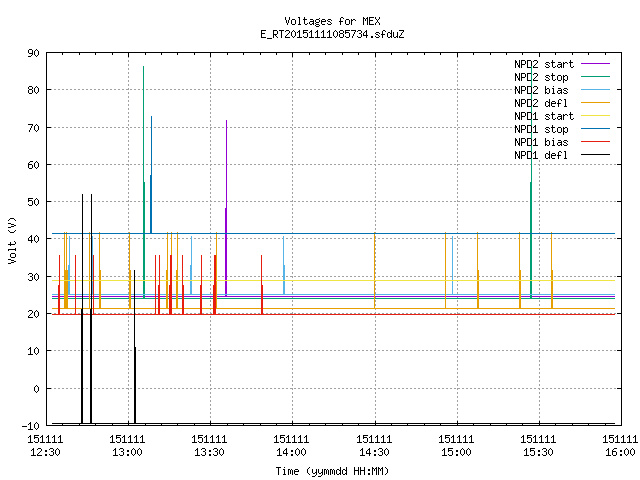Screen dimensions: 640x480
Task: Click the orange spike at 14:30
Action: (375, 269)
